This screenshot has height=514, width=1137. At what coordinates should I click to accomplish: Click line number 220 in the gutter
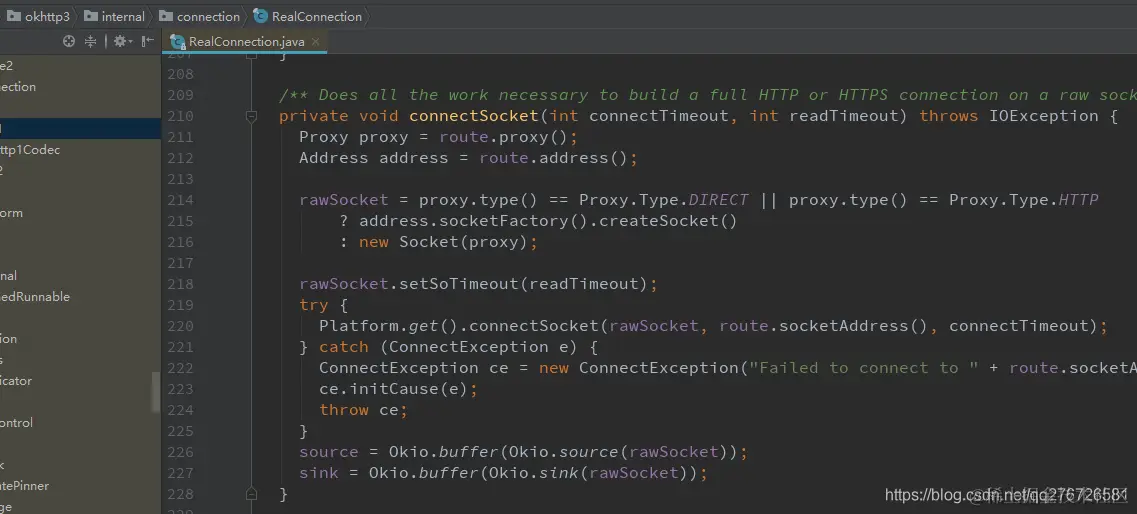pyautogui.click(x=180, y=326)
